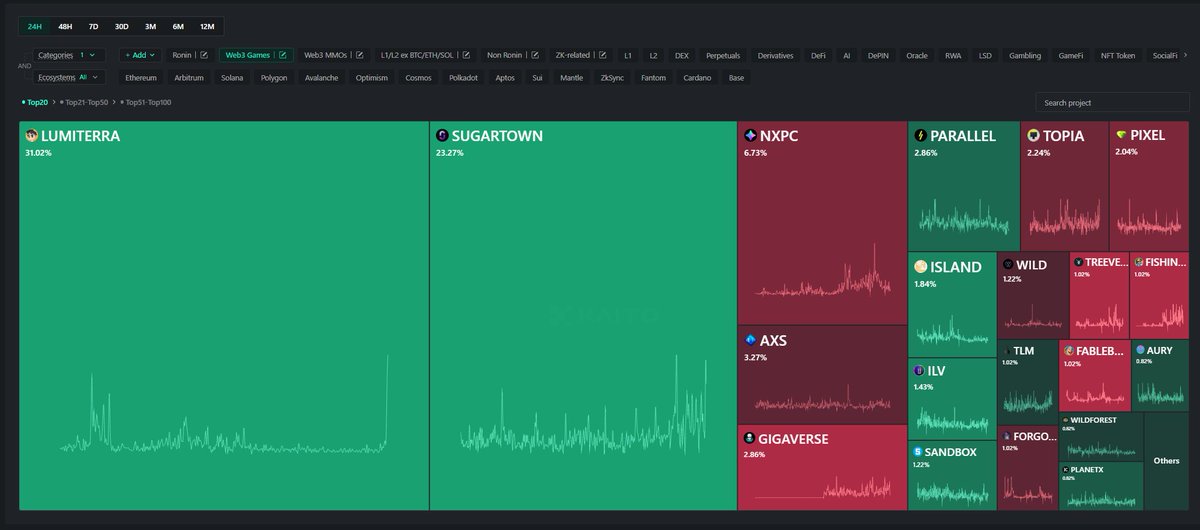1200x530 pixels.
Task: Open the LUMITERRA 31.02% treemap tile chart
Action: (224, 316)
